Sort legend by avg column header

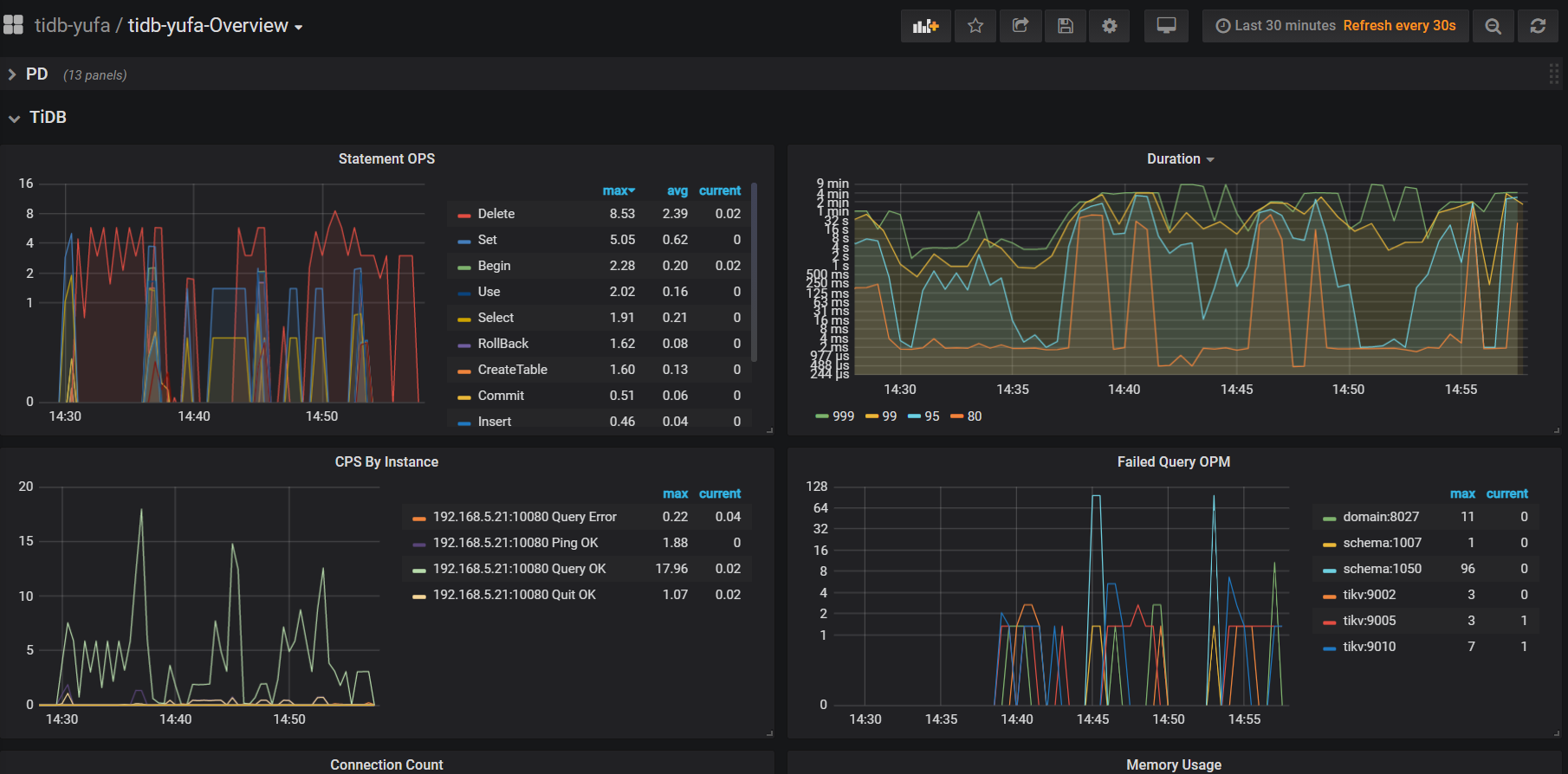677,190
